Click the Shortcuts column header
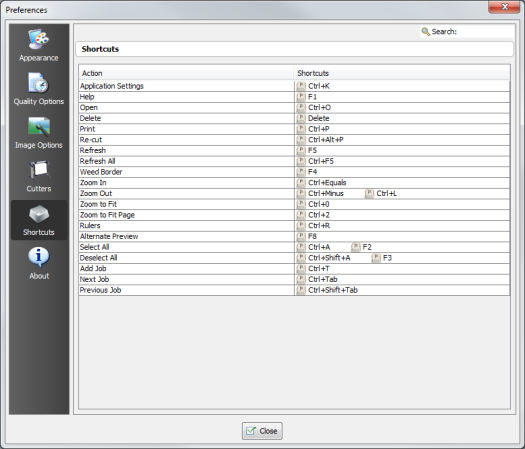Screen dimensions: 525x449 402,73
